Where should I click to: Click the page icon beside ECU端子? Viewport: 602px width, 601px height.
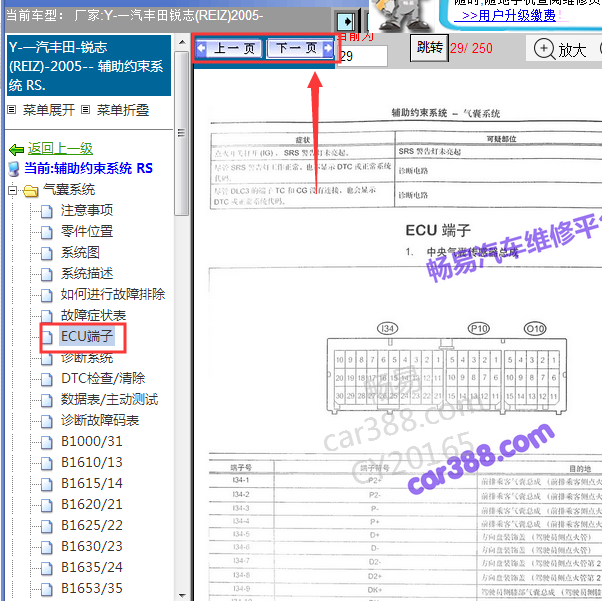click(x=47, y=337)
